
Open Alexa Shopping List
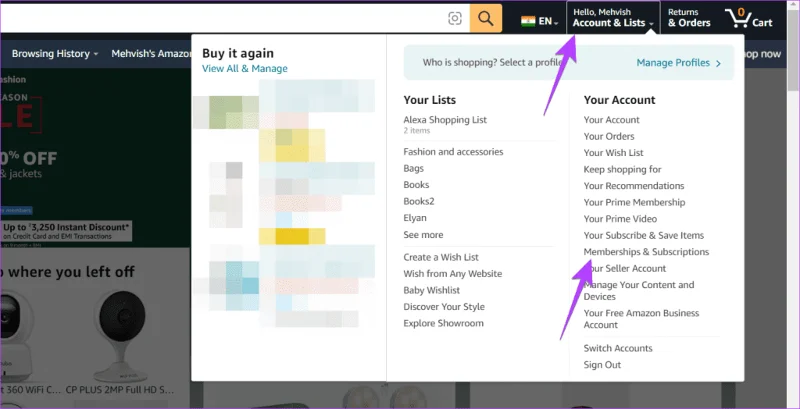click(x=445, y=120)
